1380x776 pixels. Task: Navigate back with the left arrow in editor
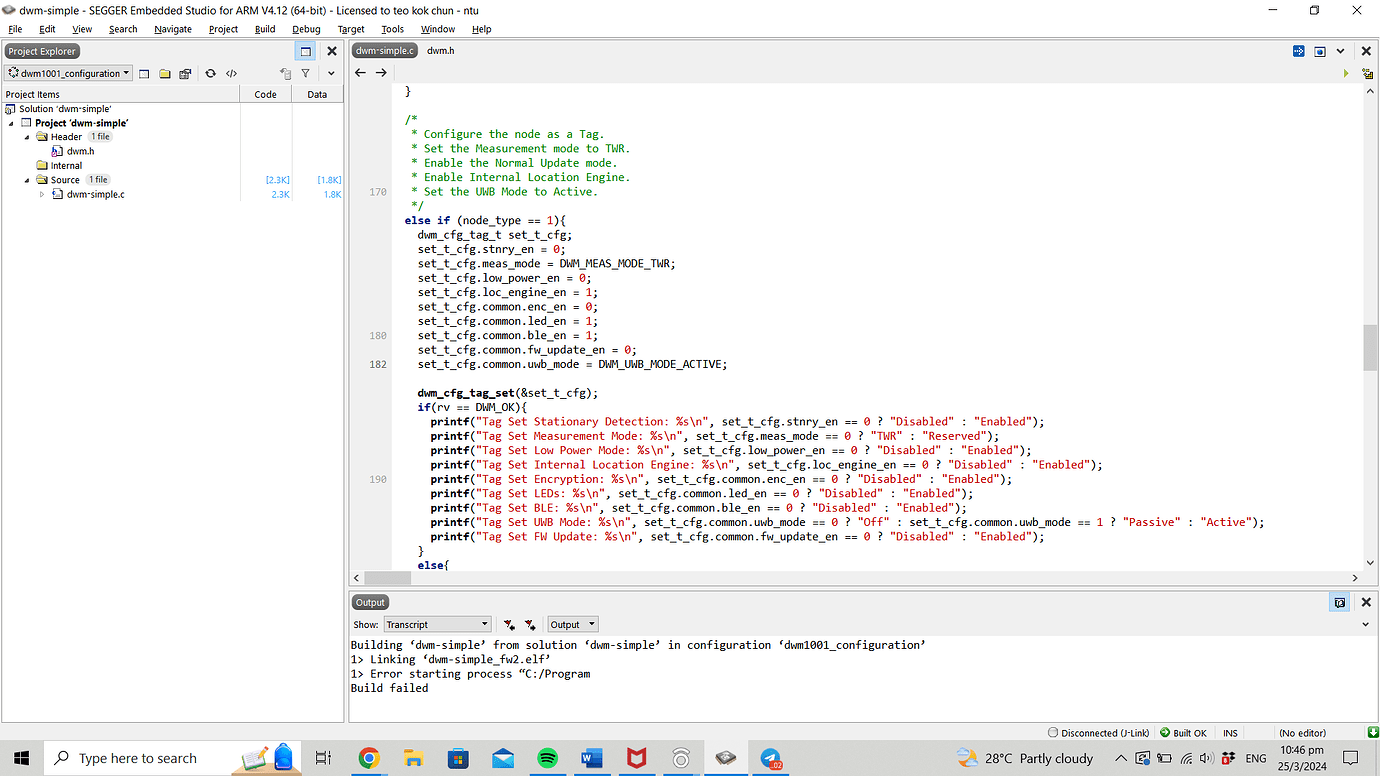tap(361, 72)
